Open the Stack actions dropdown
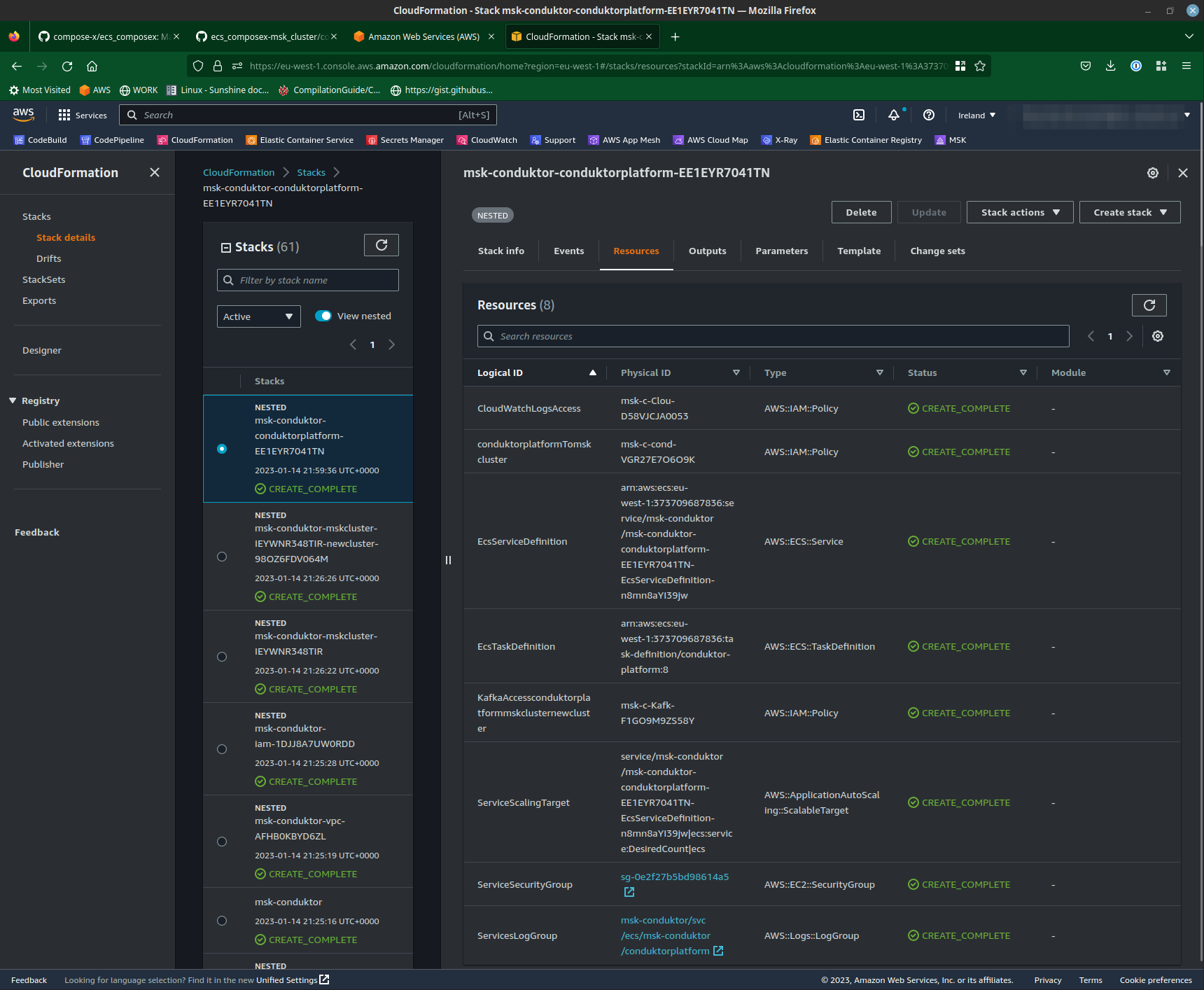This screenshot has width=1204, height=990. coord(1020,212)
